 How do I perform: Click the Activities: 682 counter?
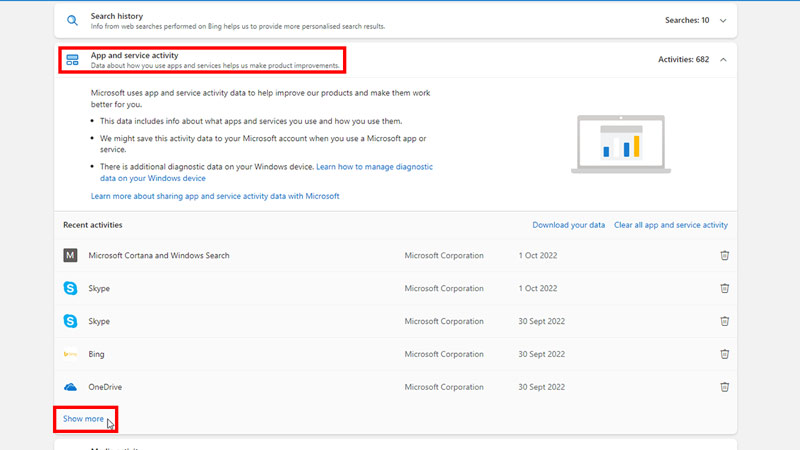click(683, 60)
